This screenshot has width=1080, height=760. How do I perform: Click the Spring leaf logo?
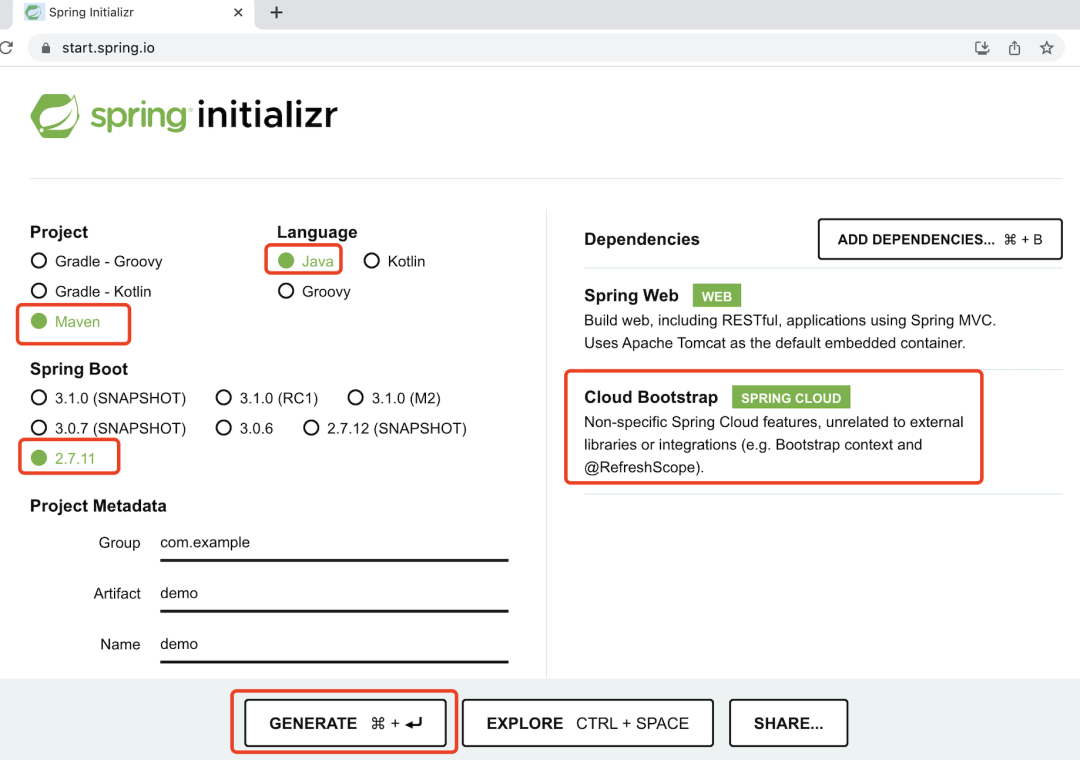tap(54, 116)
